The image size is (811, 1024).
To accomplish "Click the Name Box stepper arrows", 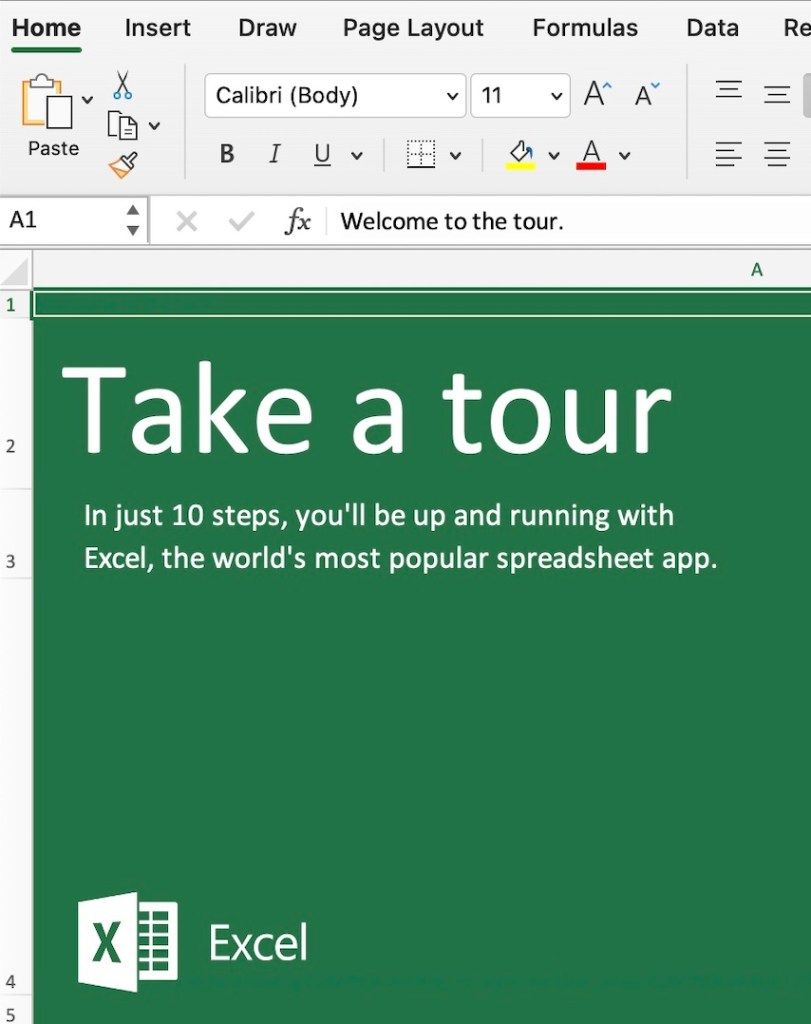I will point(133,220).
